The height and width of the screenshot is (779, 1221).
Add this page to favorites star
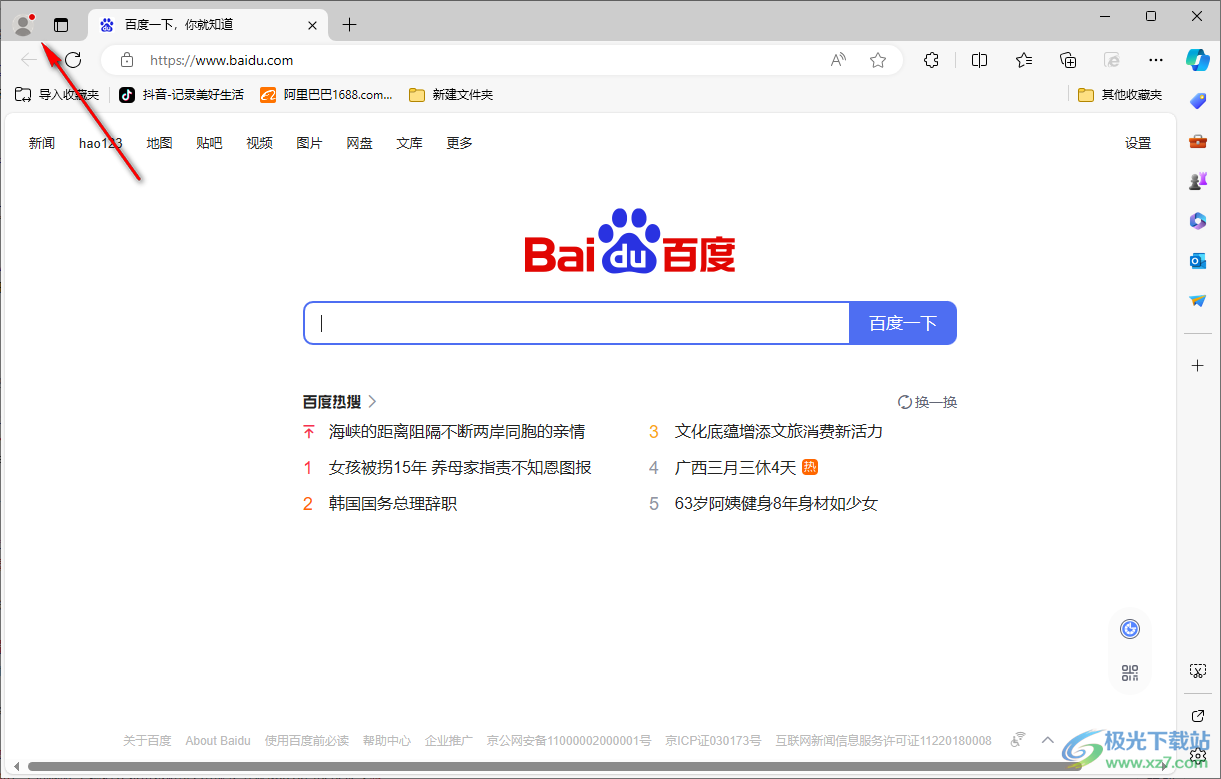(x=878, y=60)
